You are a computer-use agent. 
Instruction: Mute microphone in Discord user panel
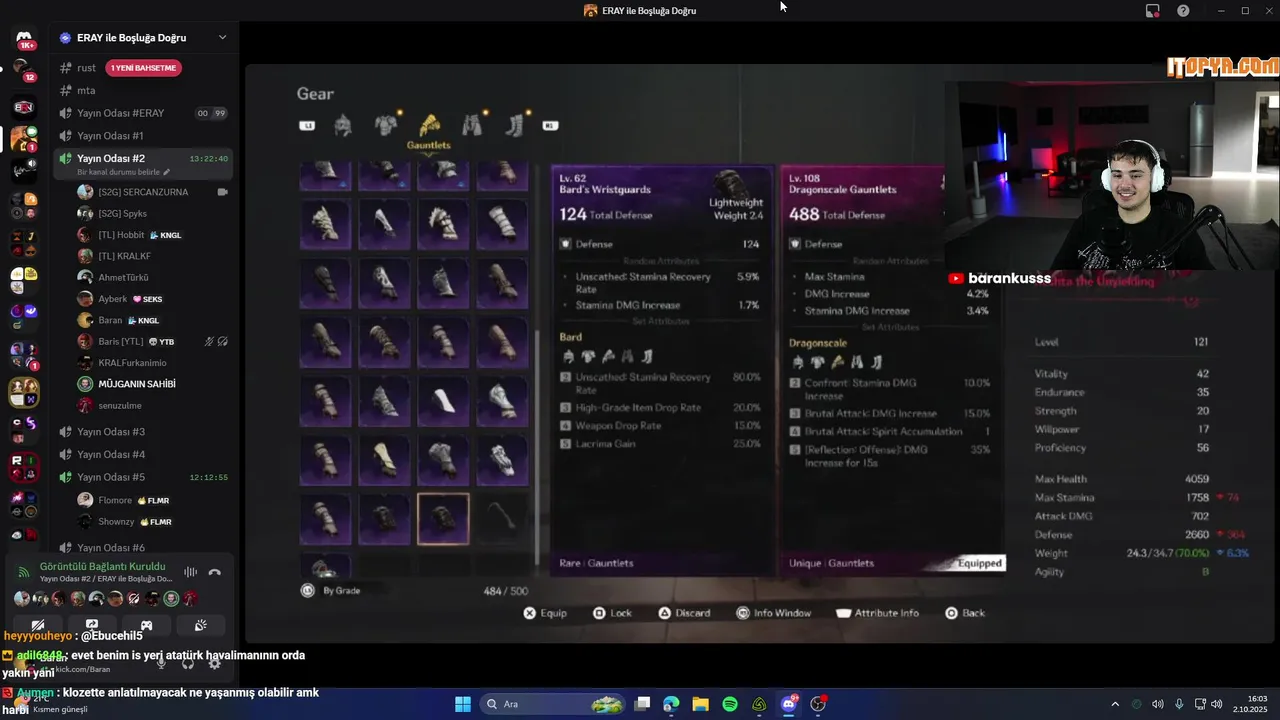coord(162,662)
